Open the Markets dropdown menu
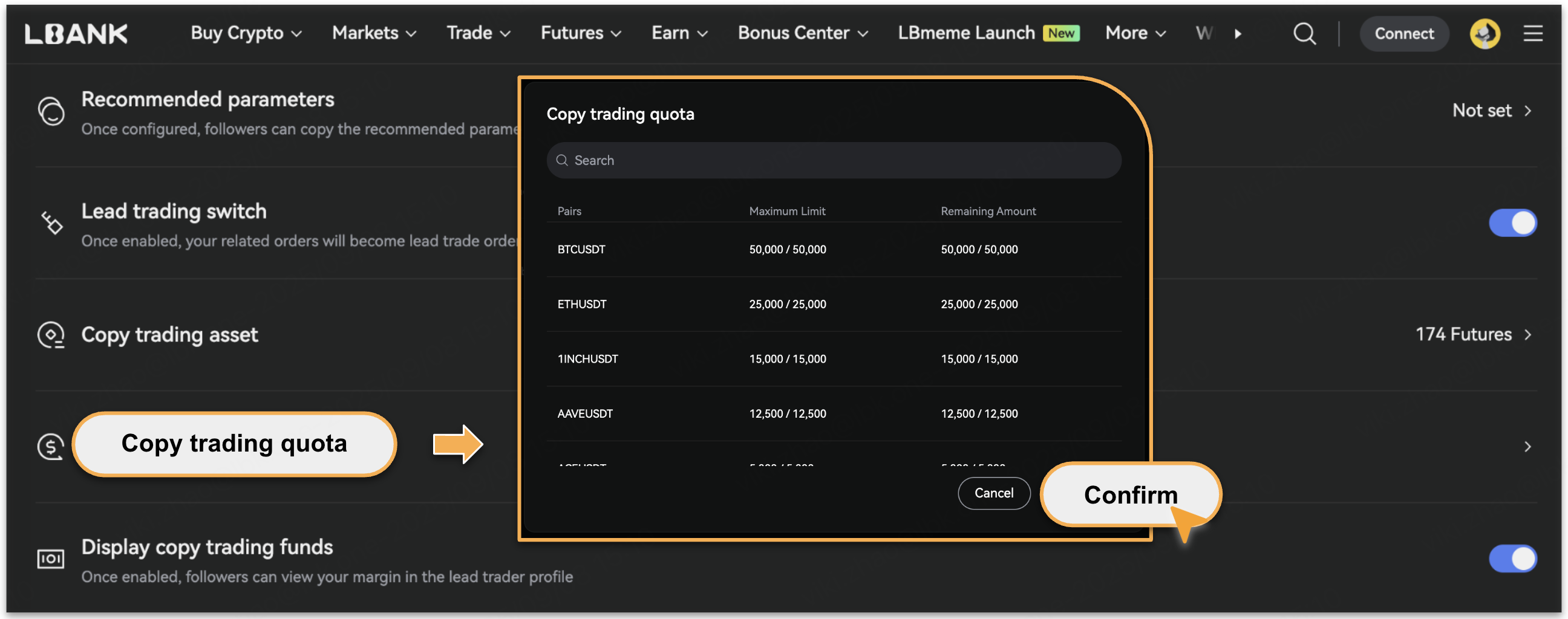The width and height of the screenshot is (1568, 619). [x=374, y=33]
